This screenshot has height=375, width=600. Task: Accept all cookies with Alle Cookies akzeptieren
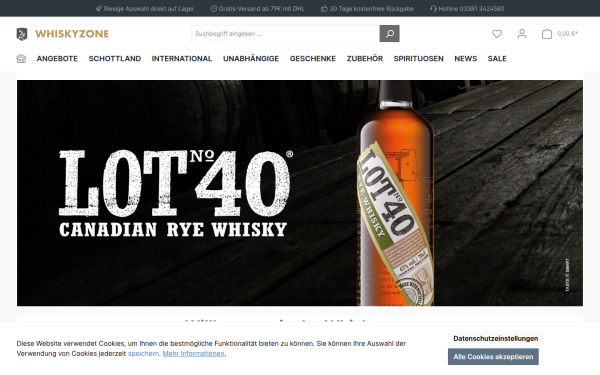tap(493, 357)
